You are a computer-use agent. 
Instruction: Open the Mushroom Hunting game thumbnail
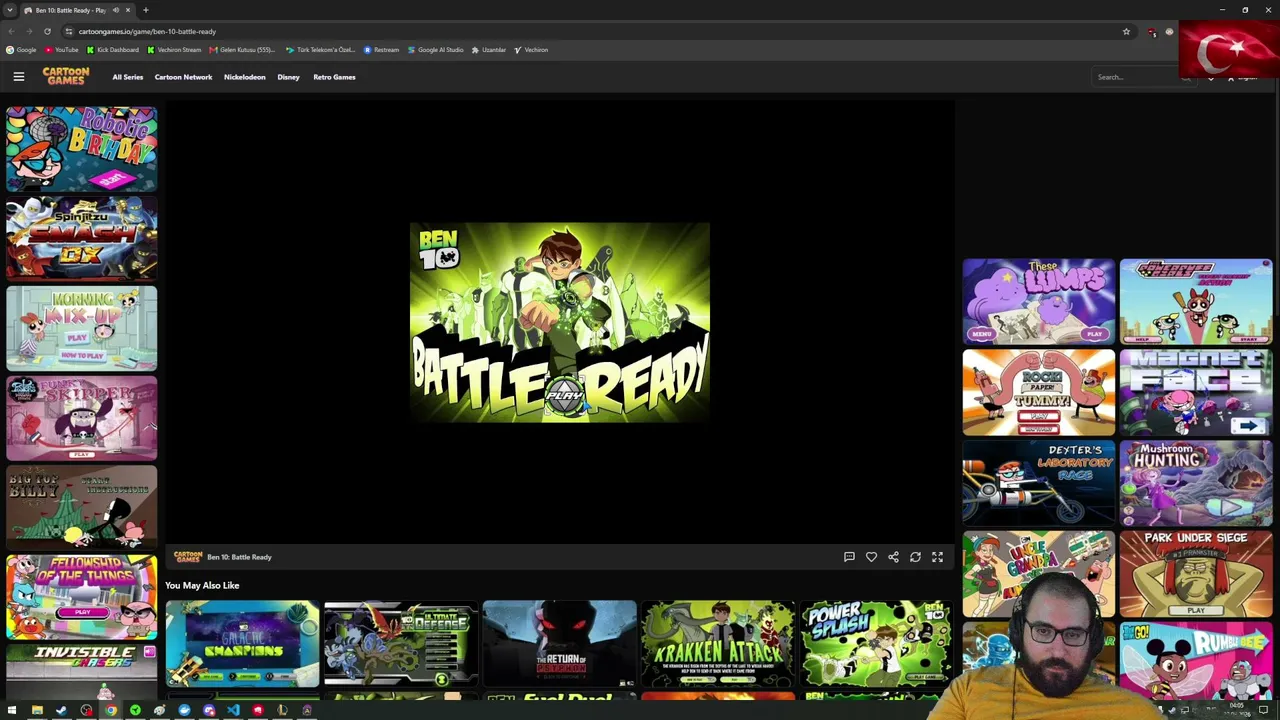tap(1196, 483)
